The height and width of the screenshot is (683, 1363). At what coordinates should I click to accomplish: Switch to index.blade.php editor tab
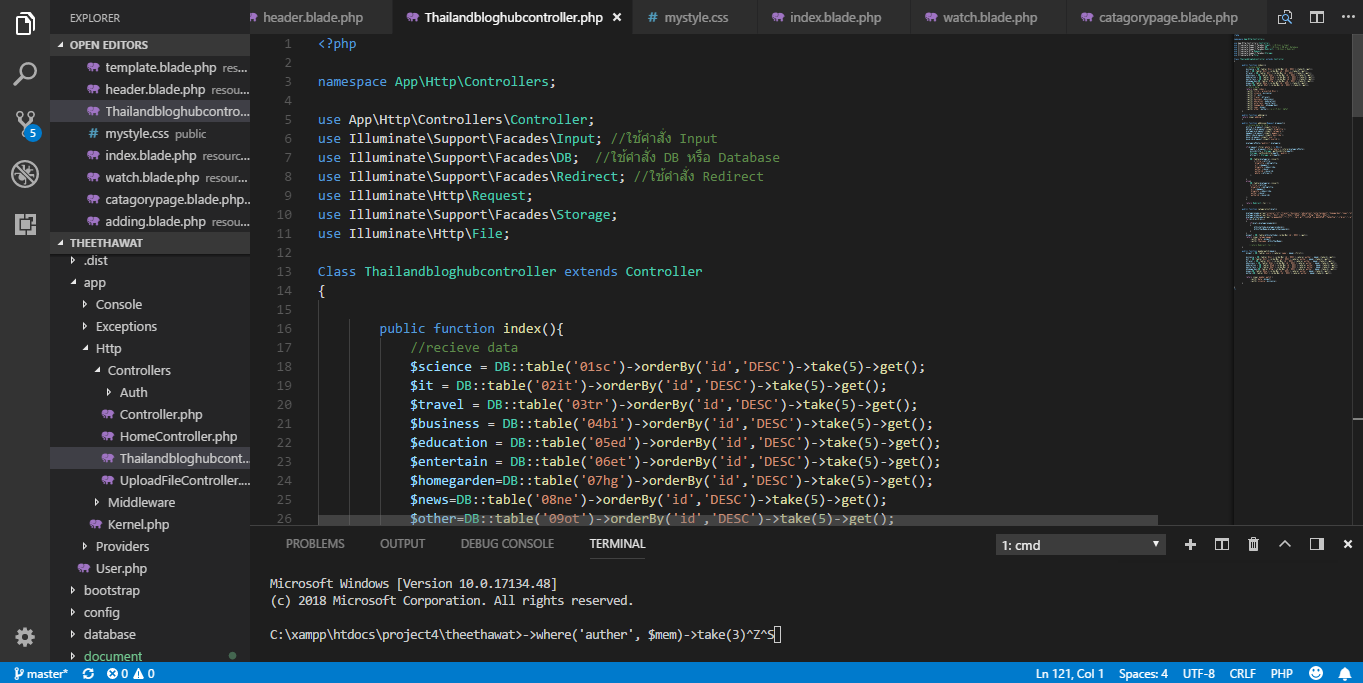[x=835, y=17]
